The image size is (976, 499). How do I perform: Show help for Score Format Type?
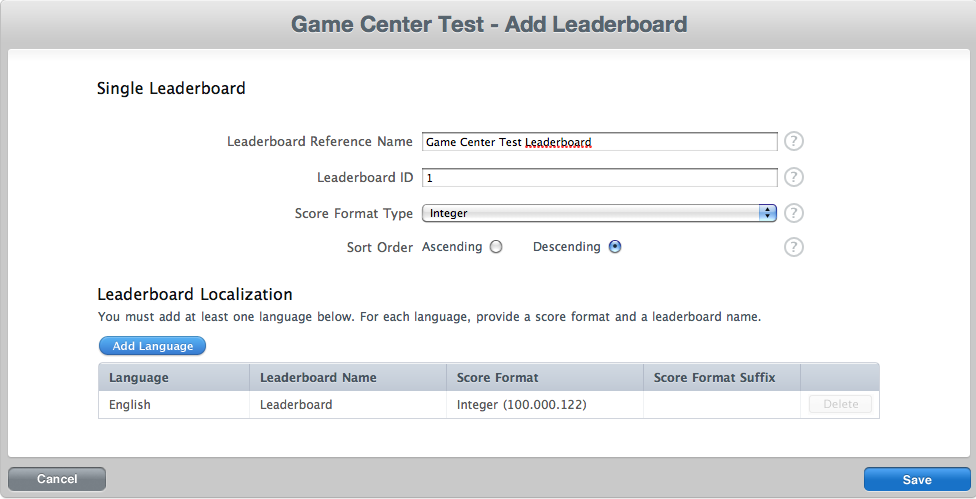[793, 213]
